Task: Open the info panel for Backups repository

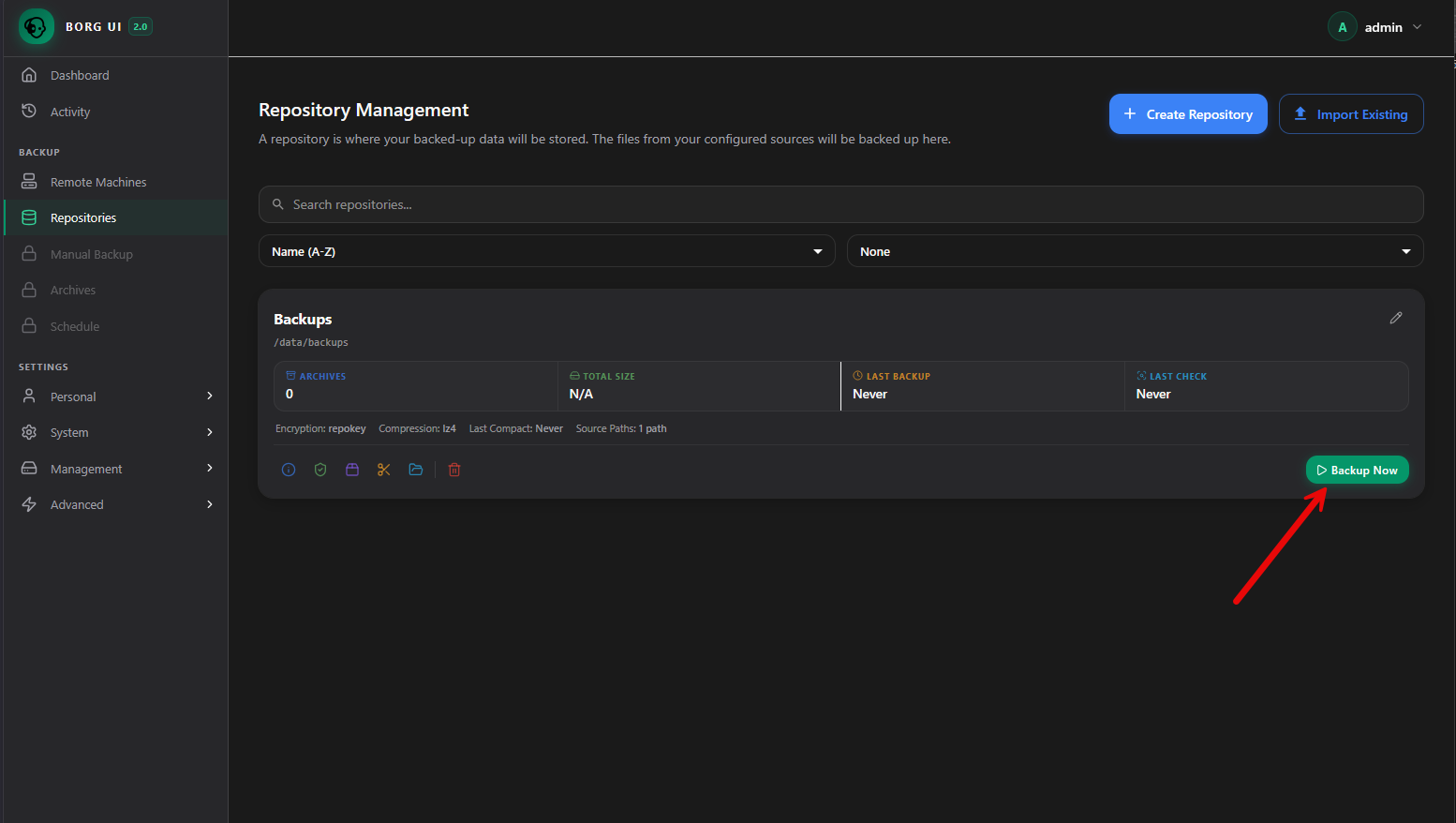Action: click(x=289, y=469)
